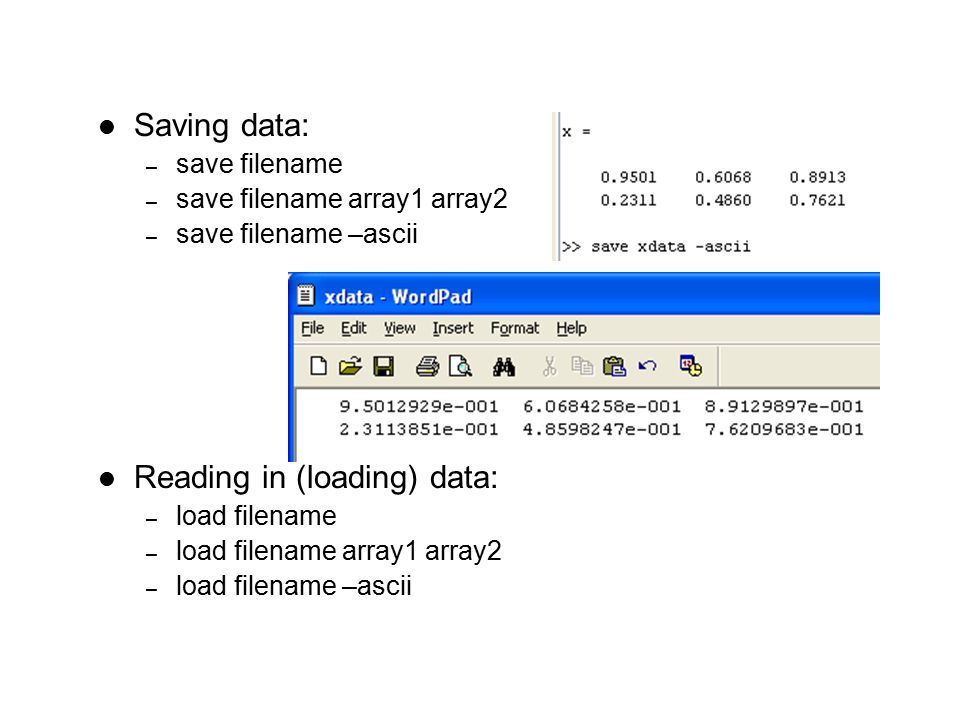Screen dimensions: 960x720
Task: Open the Edit menu in WordPad
Action: click(x=354, y=329)
